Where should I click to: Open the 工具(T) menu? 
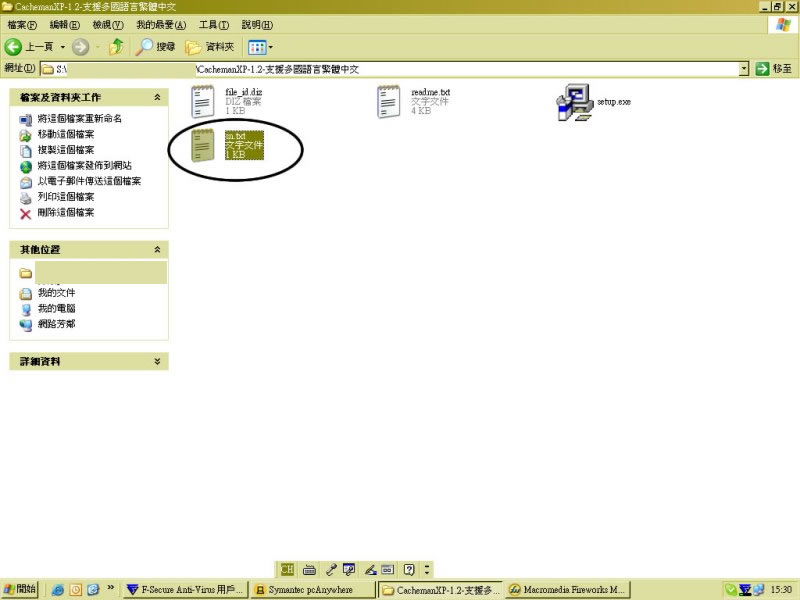tap(214, 25)
